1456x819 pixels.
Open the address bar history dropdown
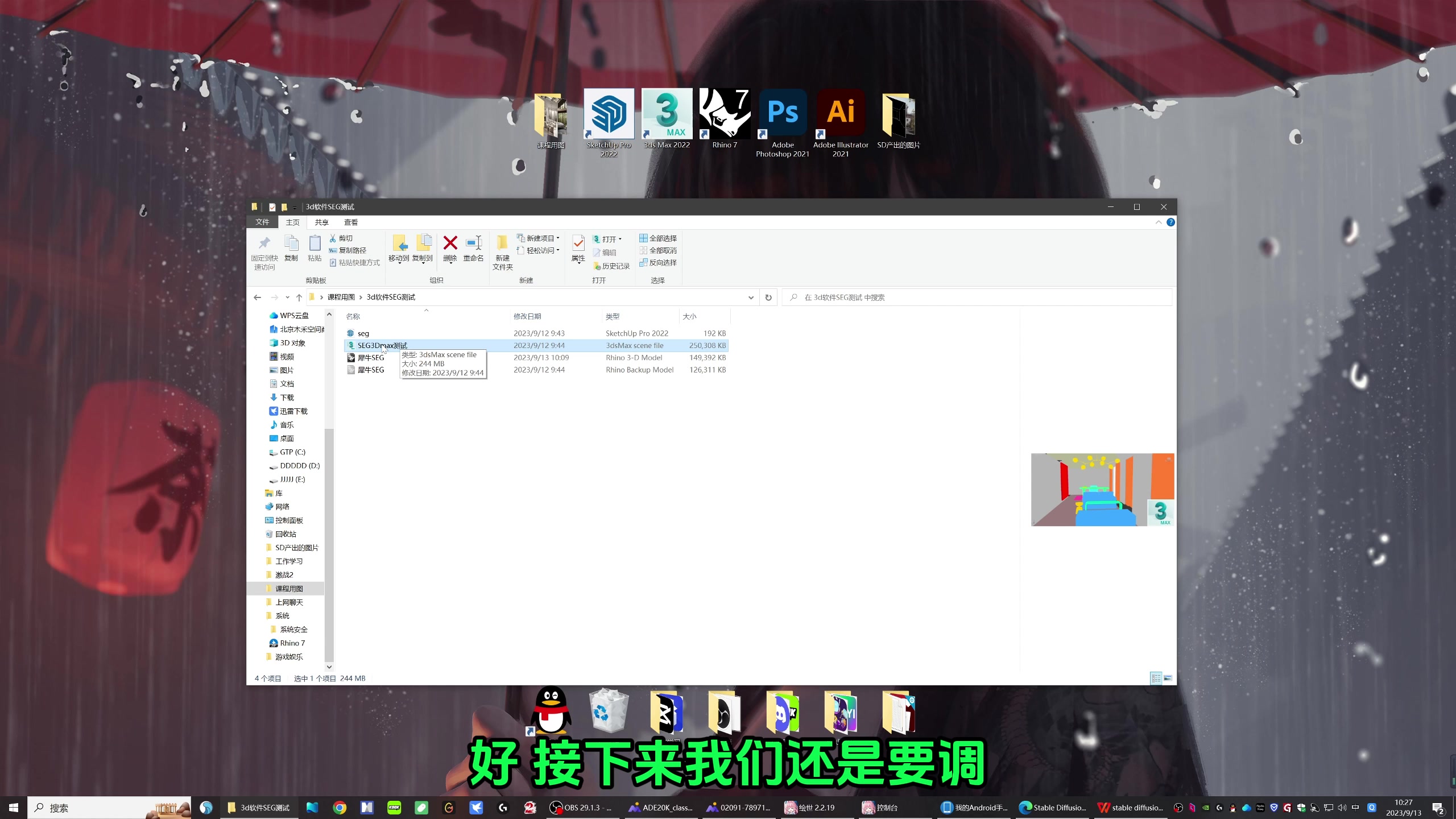(x=751, y=297)
